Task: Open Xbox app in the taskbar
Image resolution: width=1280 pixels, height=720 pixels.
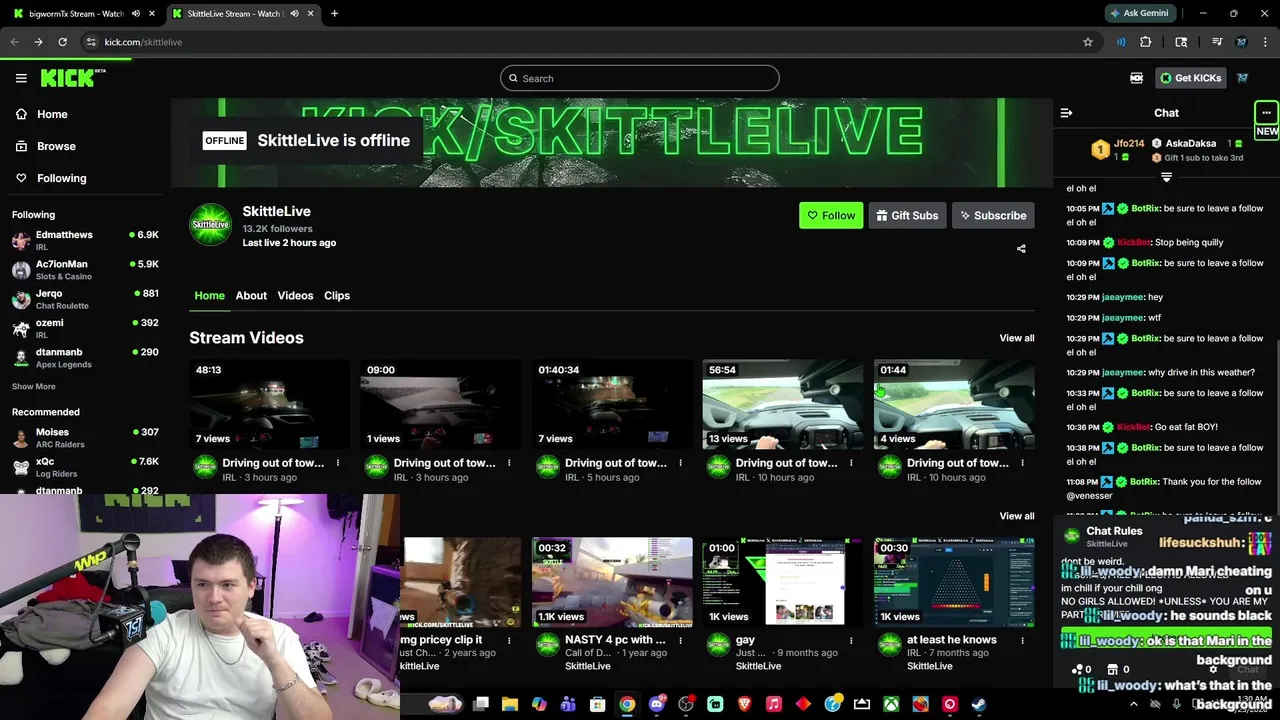Action: [x=891, y=704]
